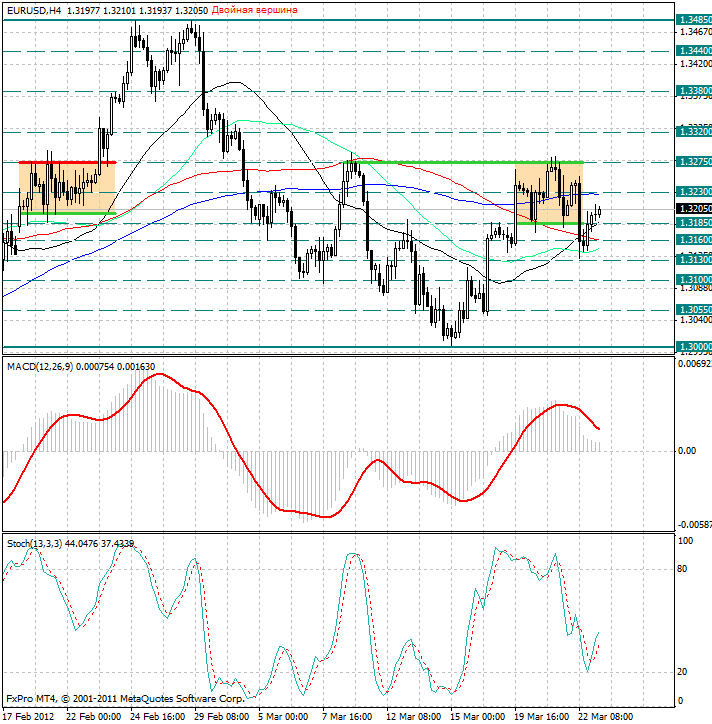Select the 1.34400 price level tag
The image size is (712, 724).
pos(694,51)
